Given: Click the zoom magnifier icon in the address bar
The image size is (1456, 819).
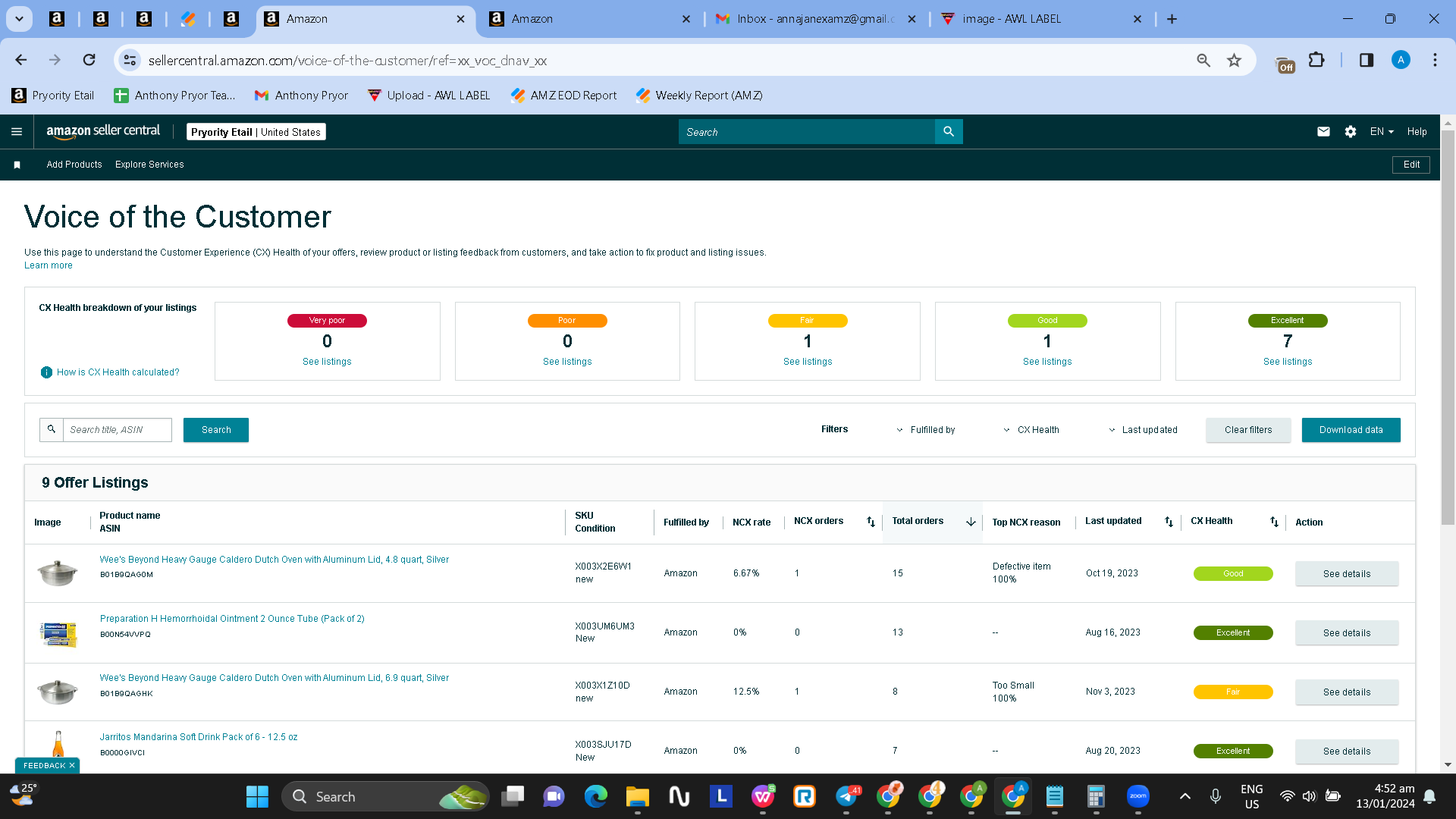Looking at the screenshot, I should click(x=1203, y=60).
